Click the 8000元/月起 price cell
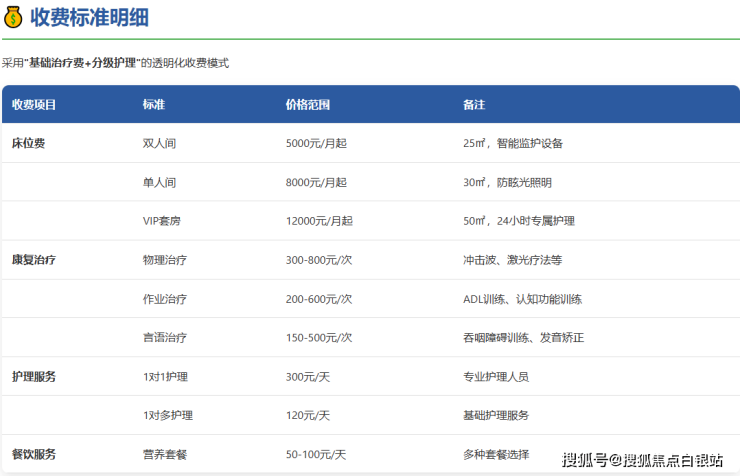The image size is (740, 476). (x=316, y=182)
